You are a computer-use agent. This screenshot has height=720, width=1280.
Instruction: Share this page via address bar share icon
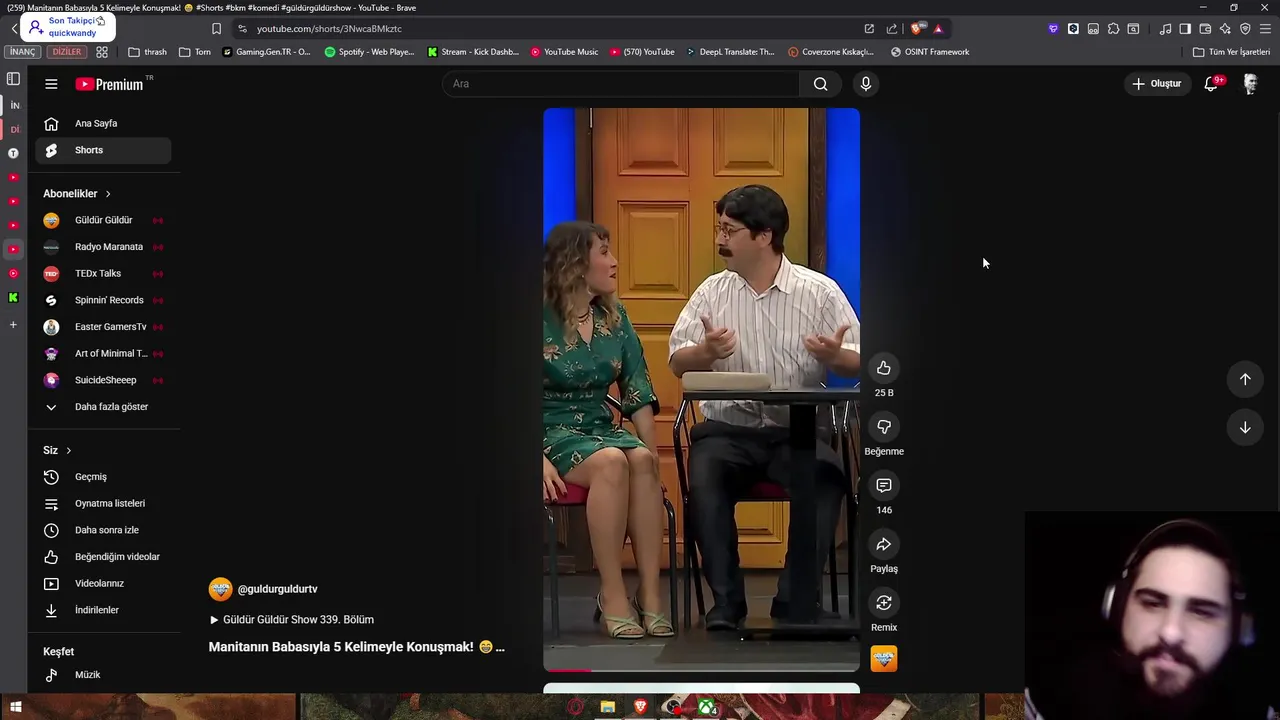tap(892, 29)
